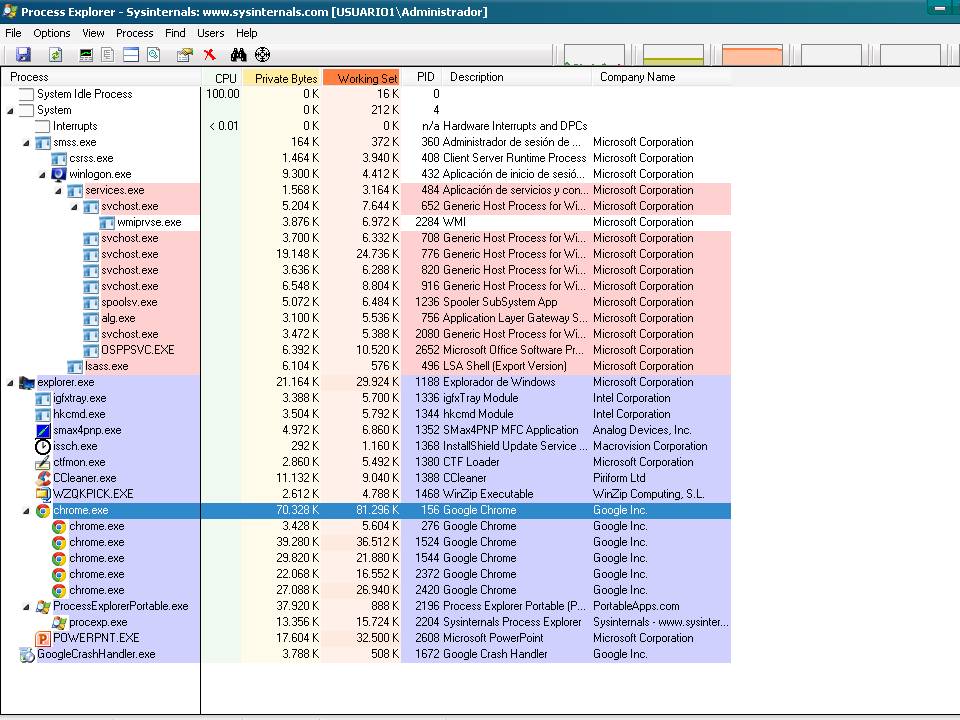Click the Refresh Now toolbar icon
Screen dimensions: 960x720
pos(56,54)
